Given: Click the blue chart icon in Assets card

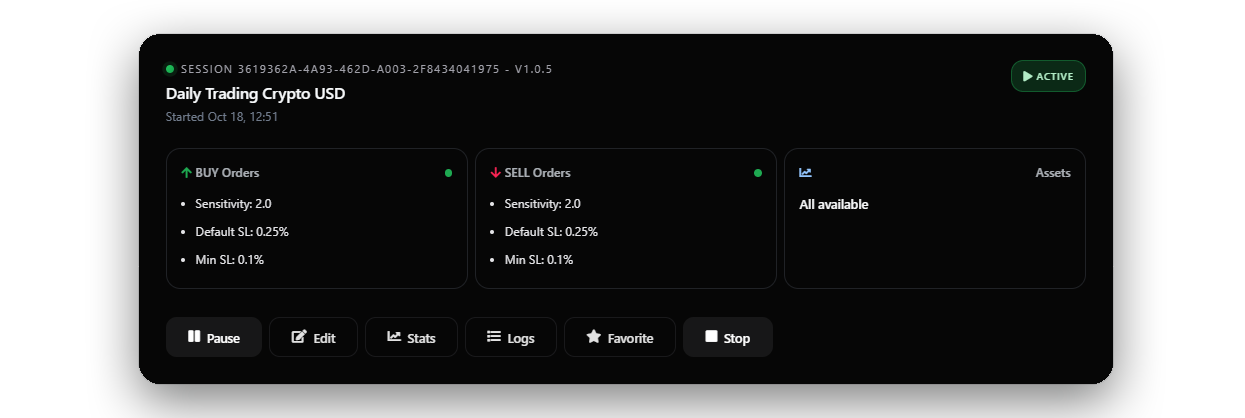Looking at the screenshot, I should pos(805,173).
